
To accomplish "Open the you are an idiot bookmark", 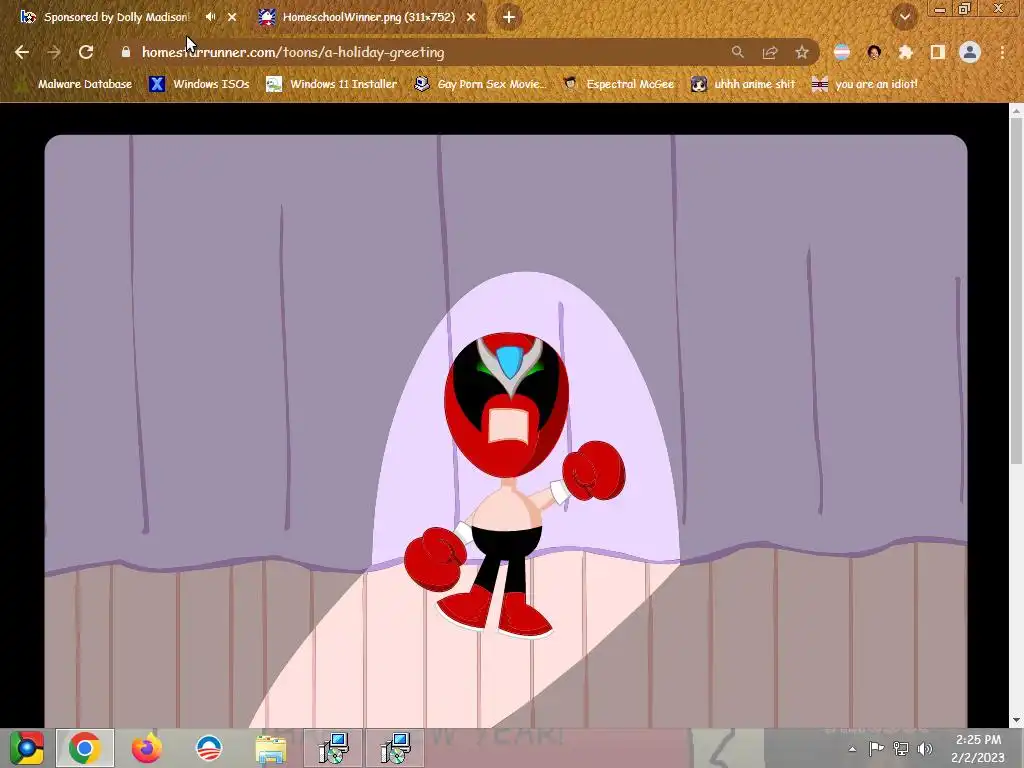I will (x=865, y=84).
